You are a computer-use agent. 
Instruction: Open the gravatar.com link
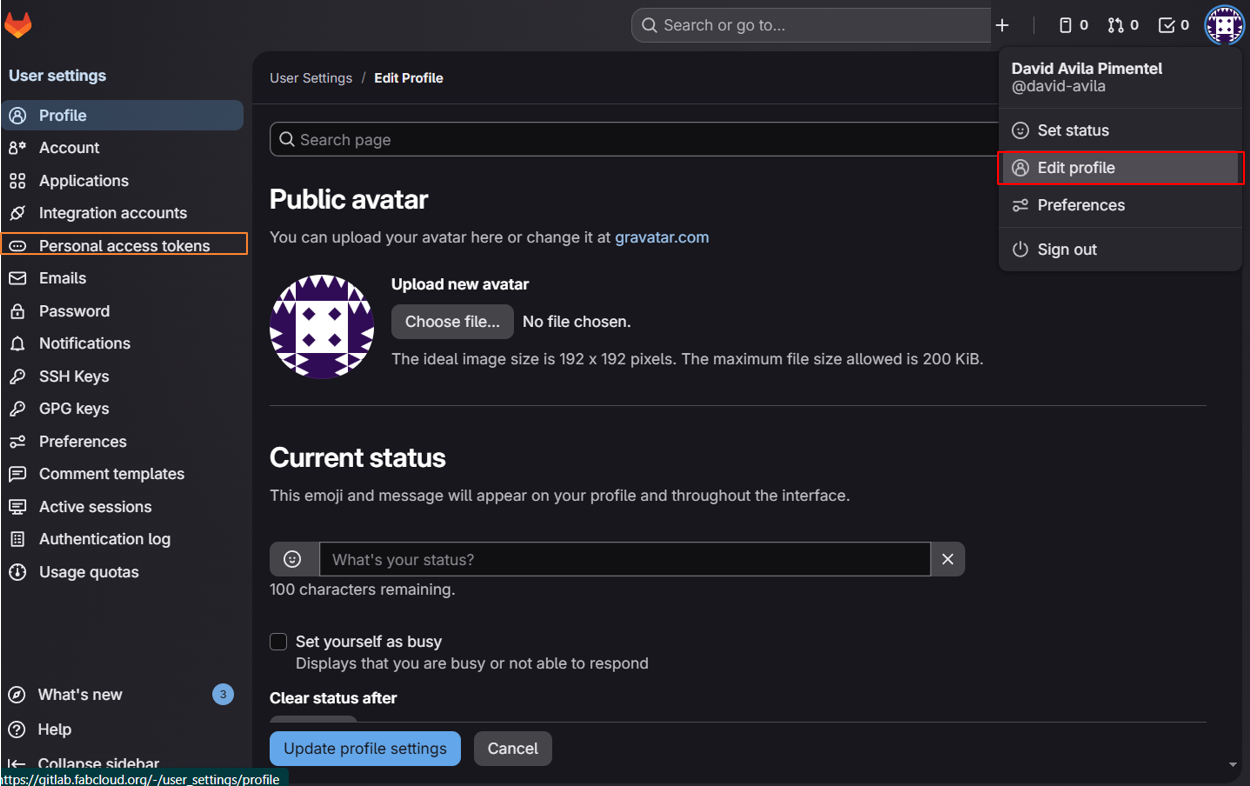[662, 237]
